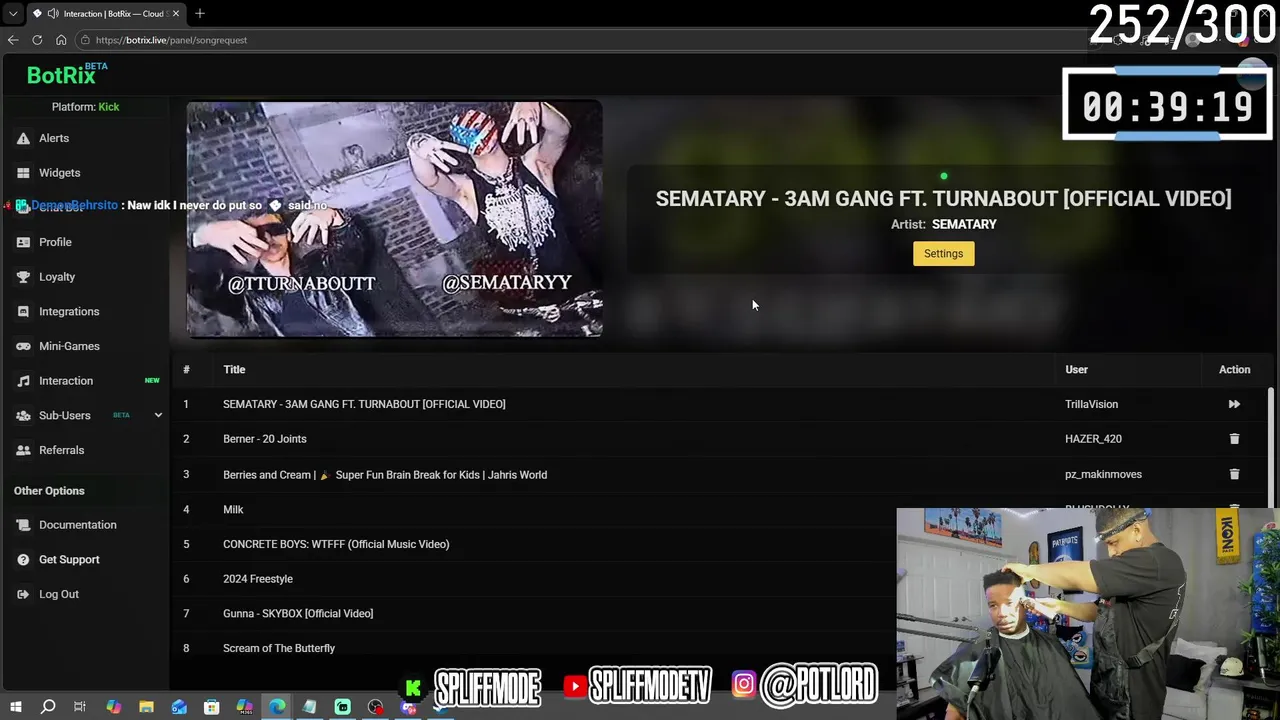Open Widgets section in sidebar
Viewport: 1280px width, 720px height.
[59, 173]
